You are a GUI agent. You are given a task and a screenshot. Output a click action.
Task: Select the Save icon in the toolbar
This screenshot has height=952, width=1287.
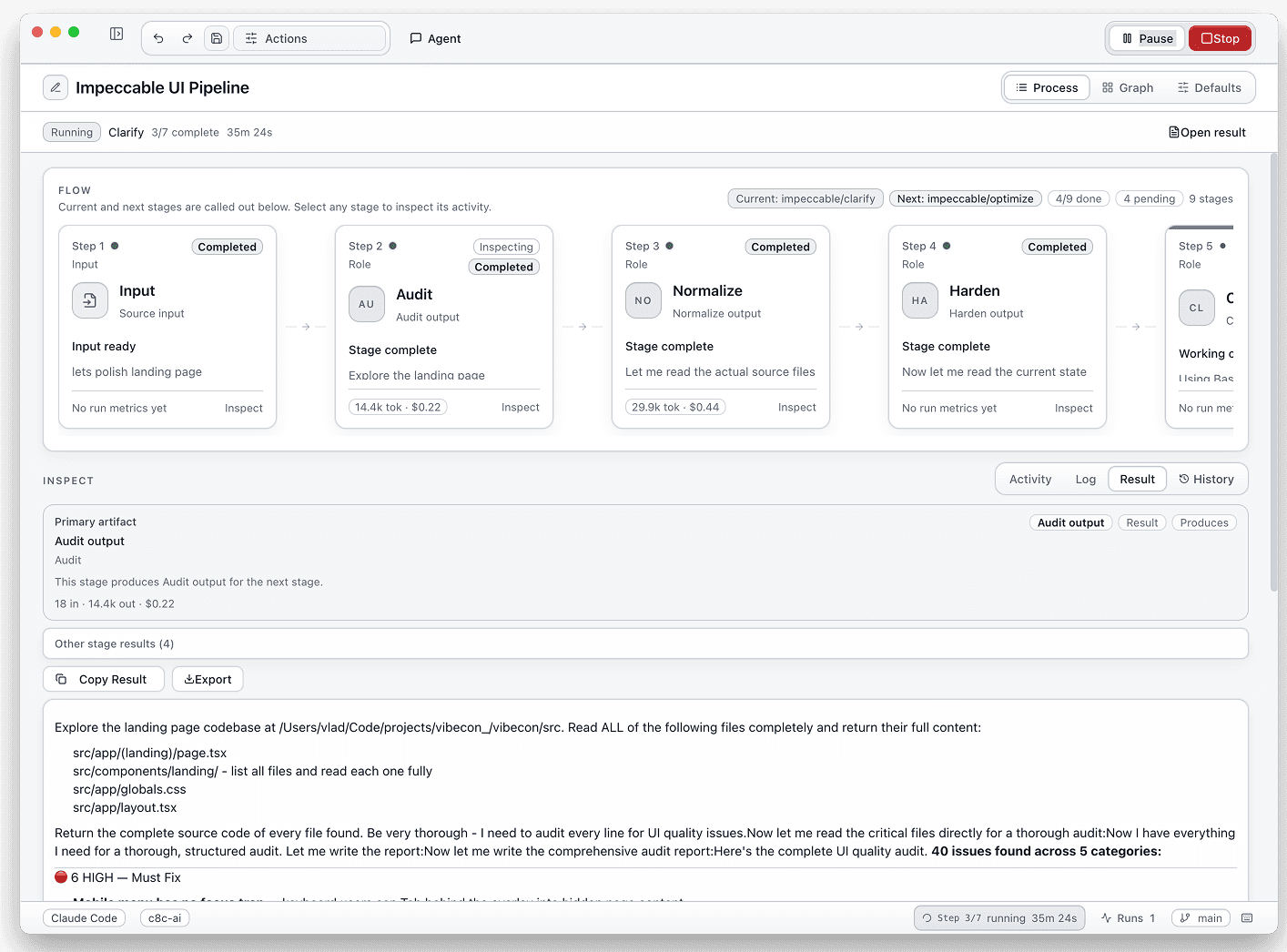click(216, 38)
